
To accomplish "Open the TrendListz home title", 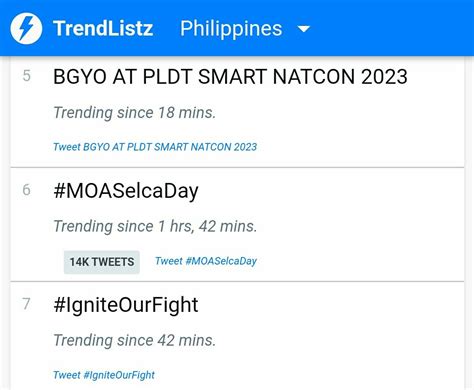I will coord(103,28).
